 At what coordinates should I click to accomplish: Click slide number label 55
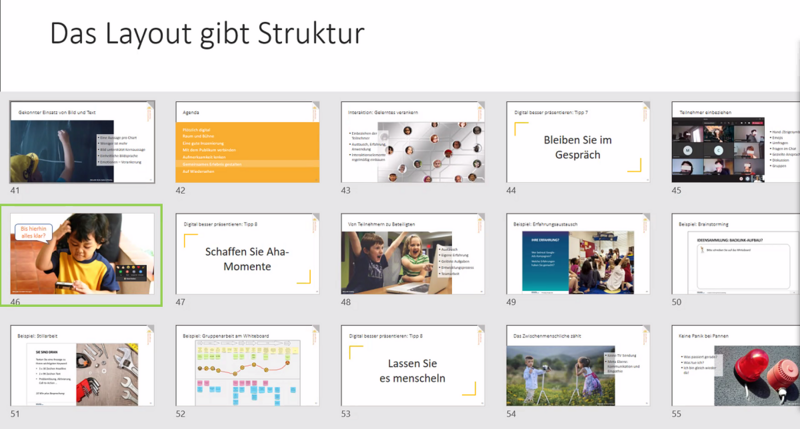[677, 414]
